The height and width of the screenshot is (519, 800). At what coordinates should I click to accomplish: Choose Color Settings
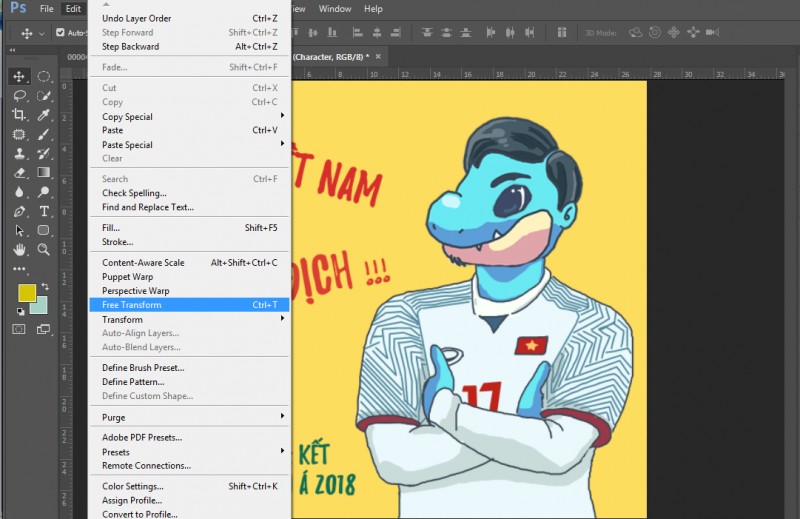[x=189, y=486]
